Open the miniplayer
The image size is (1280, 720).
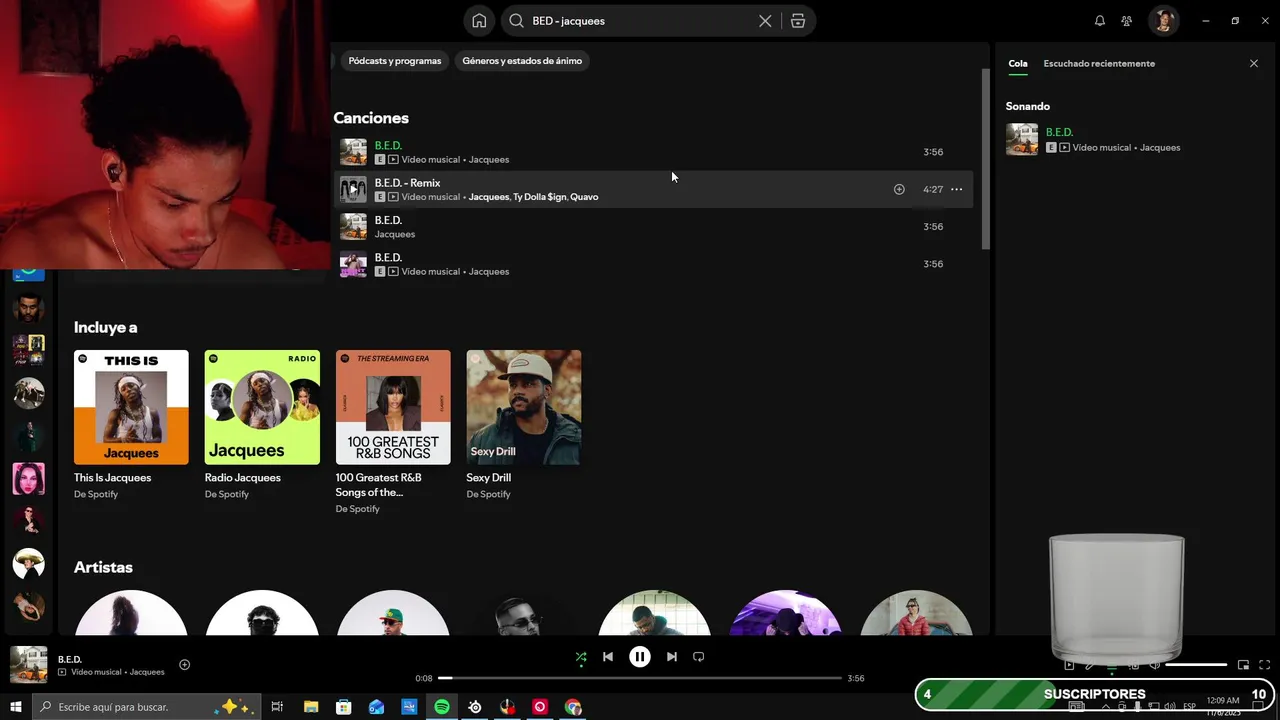coord(1243,665)
